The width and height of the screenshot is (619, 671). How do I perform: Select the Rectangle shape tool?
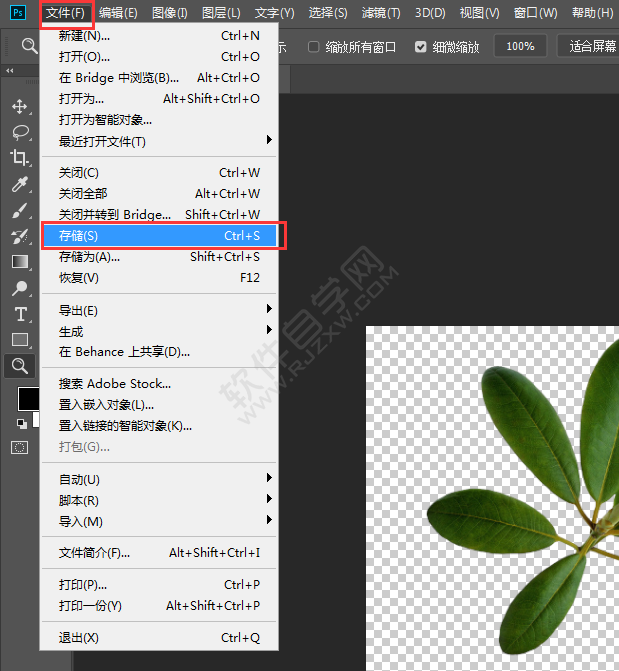[20, 340]
